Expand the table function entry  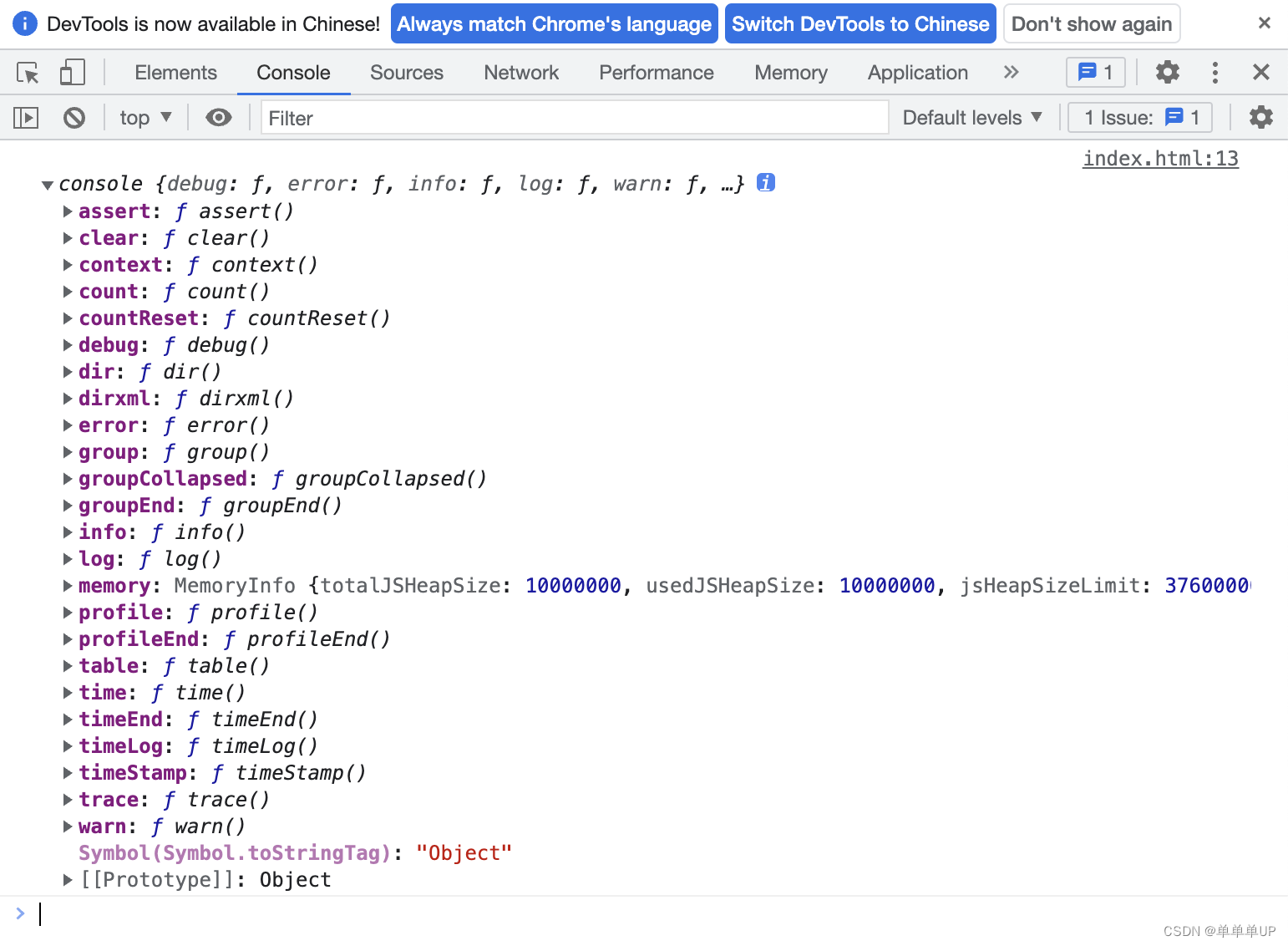click(x=68, y=666)
